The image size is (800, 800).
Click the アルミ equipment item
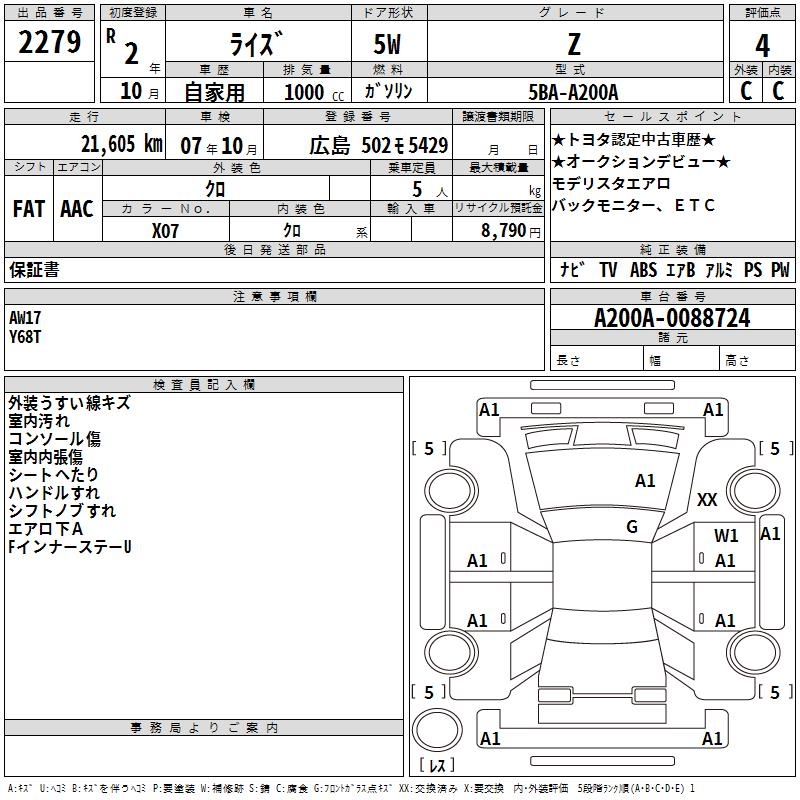click(x=719, y=270)
